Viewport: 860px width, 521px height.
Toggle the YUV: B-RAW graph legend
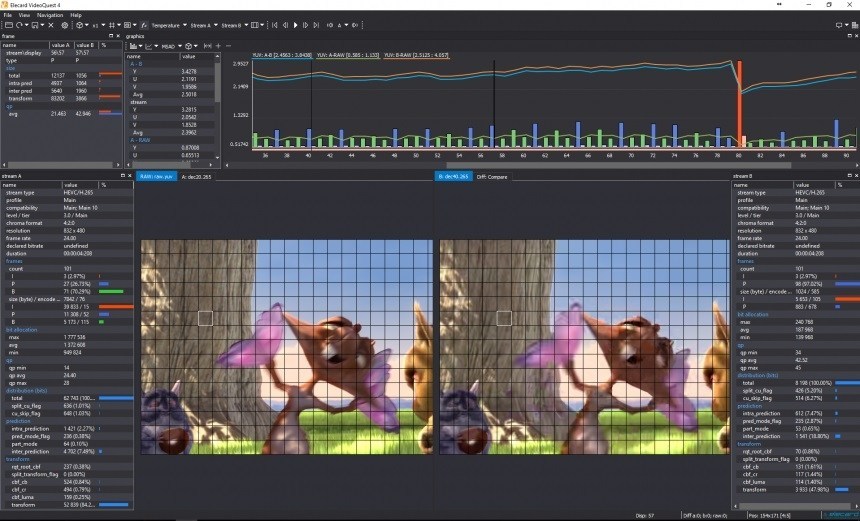(416, 55)
